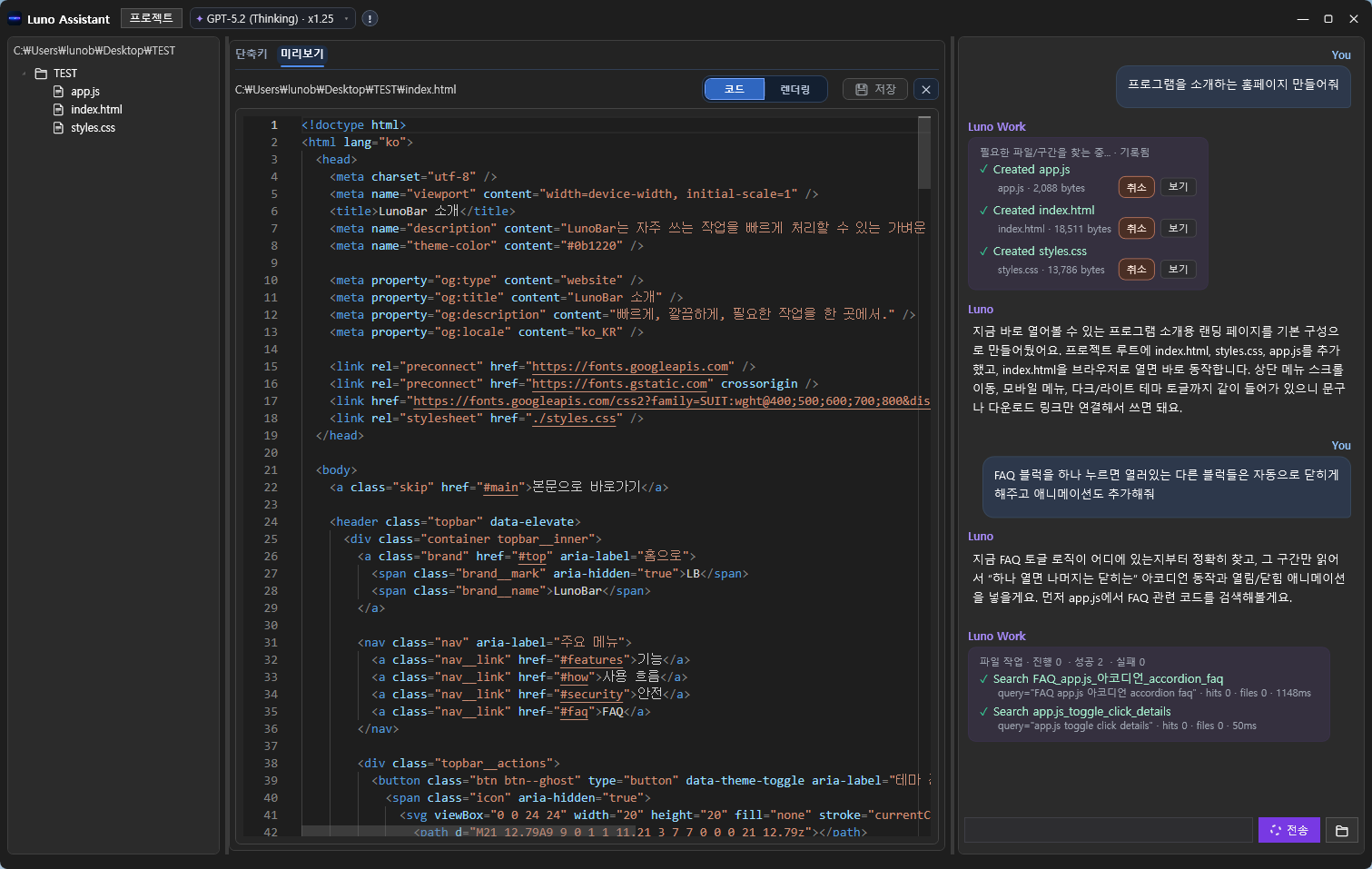Image resolution: width=1372 pixels, height=869 pixels.
Task: Switch the view to 코드 mode
Action: [735, 89]
